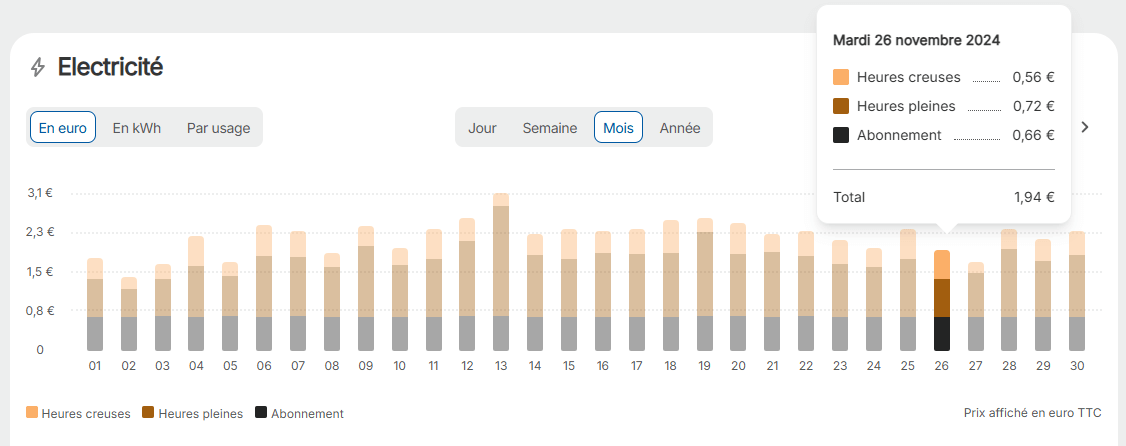
Task: Toggle Heures pleines legend swatch
Action: click(x=148, y=412)
